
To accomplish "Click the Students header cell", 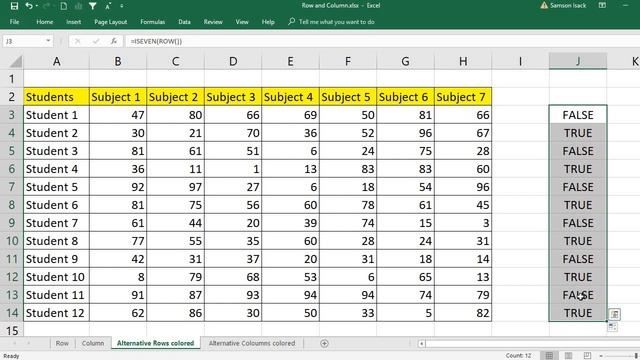I will pos(56,97).
